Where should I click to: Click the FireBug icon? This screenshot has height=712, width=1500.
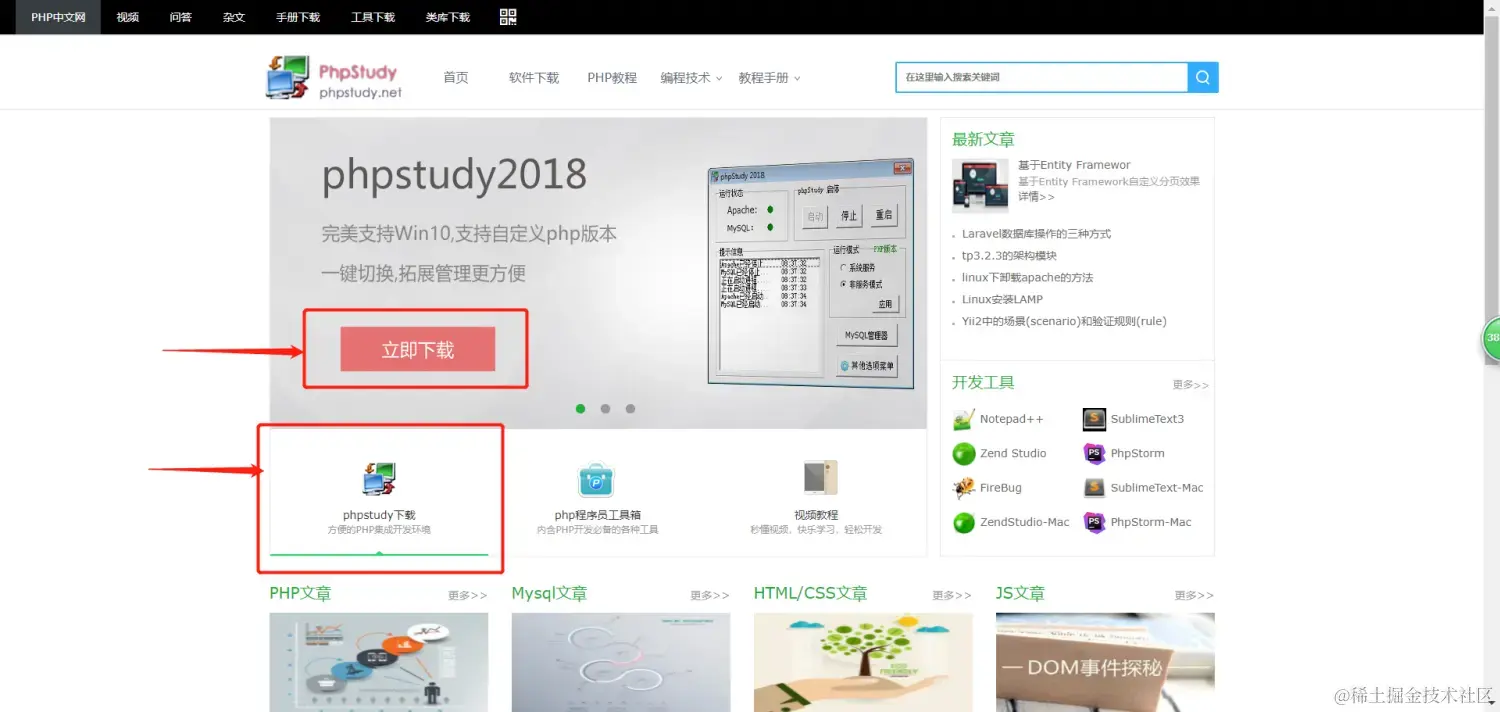click(964, 488)
